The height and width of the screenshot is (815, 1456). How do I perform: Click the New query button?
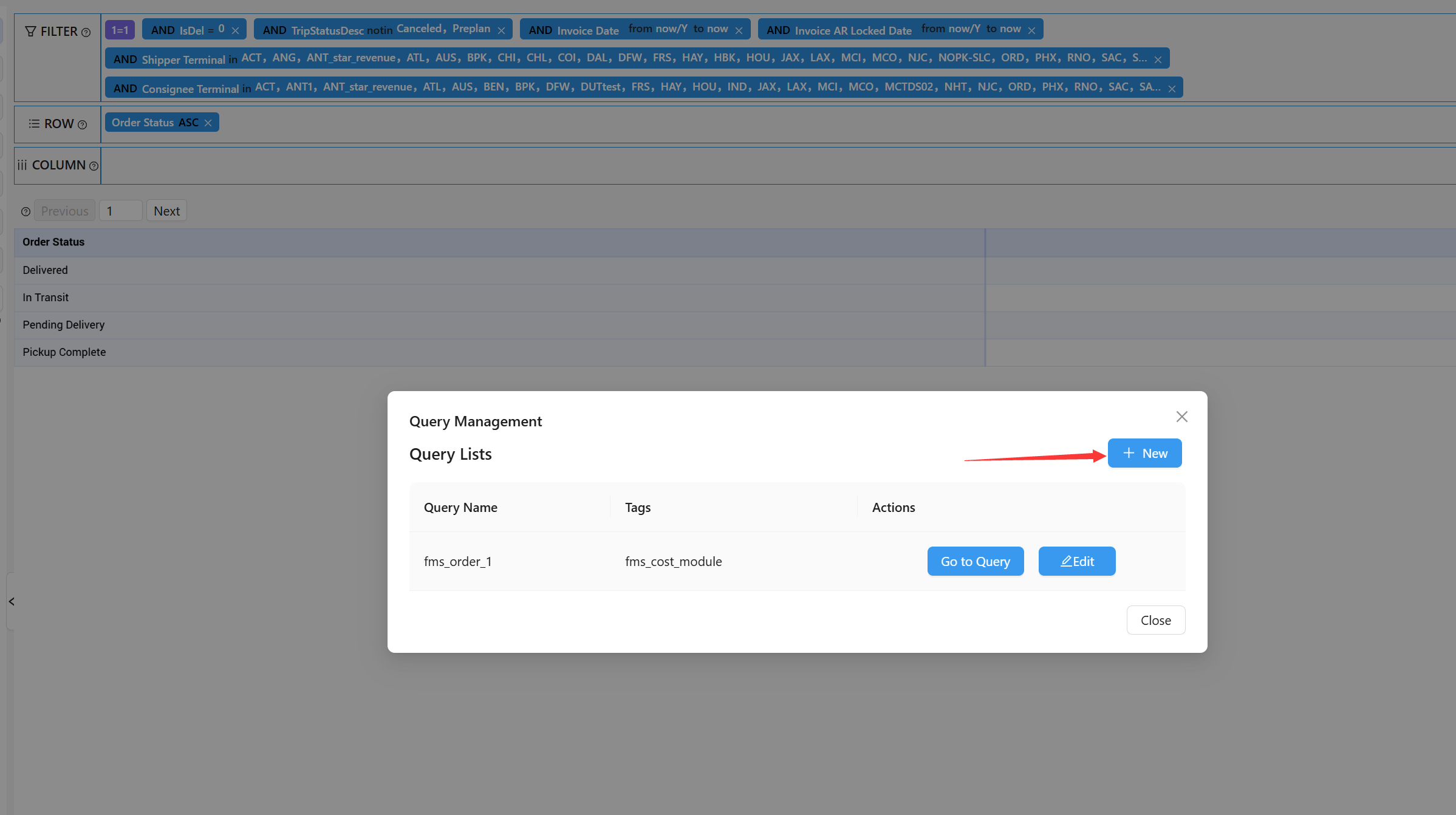click(x=1144, y=453)
